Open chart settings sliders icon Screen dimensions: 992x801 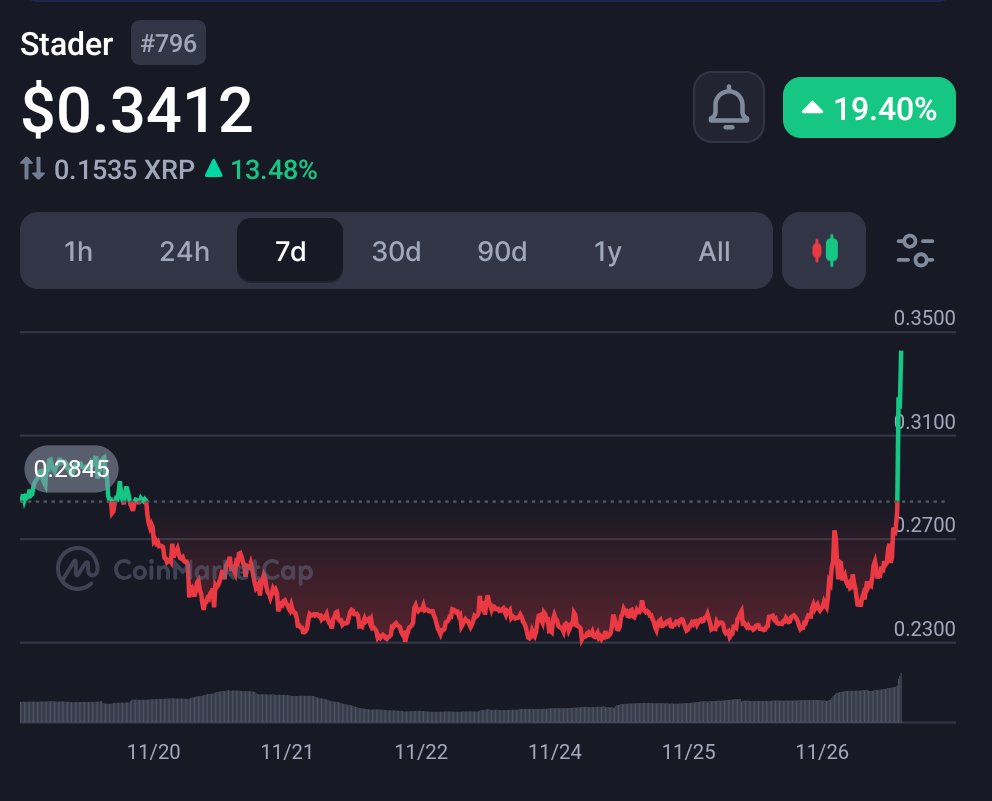coord(915,251)
